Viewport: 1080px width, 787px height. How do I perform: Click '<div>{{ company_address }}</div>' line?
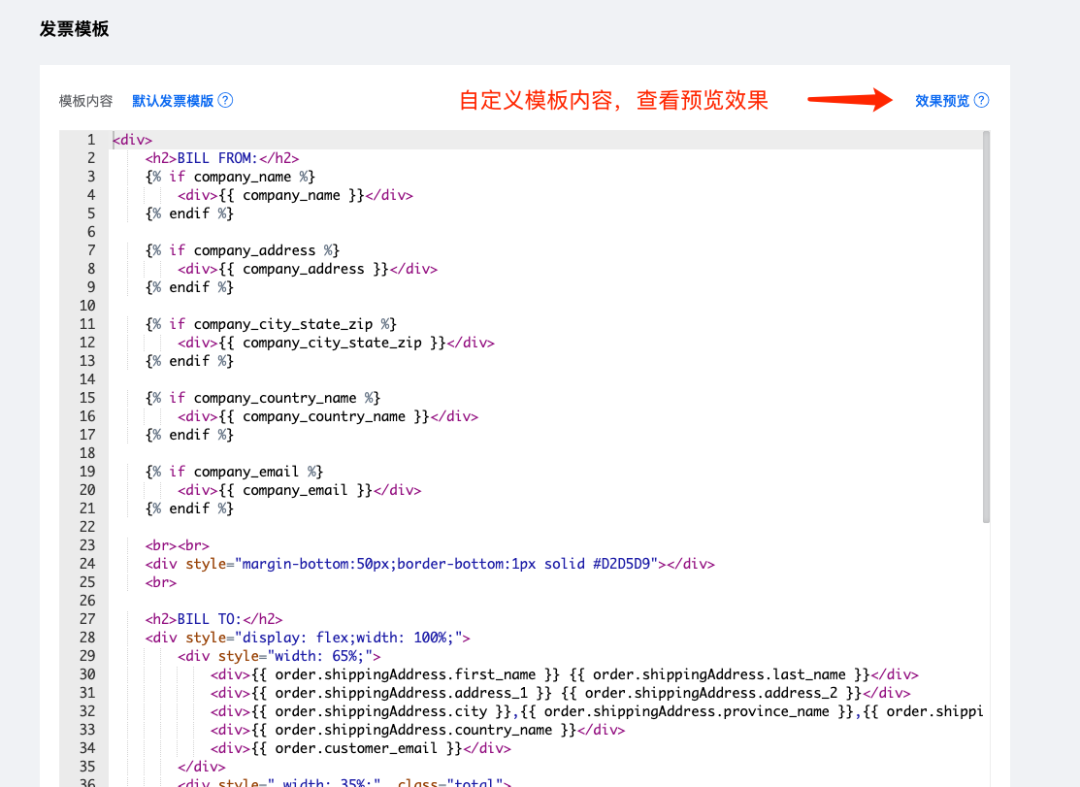tap(307, 269)
